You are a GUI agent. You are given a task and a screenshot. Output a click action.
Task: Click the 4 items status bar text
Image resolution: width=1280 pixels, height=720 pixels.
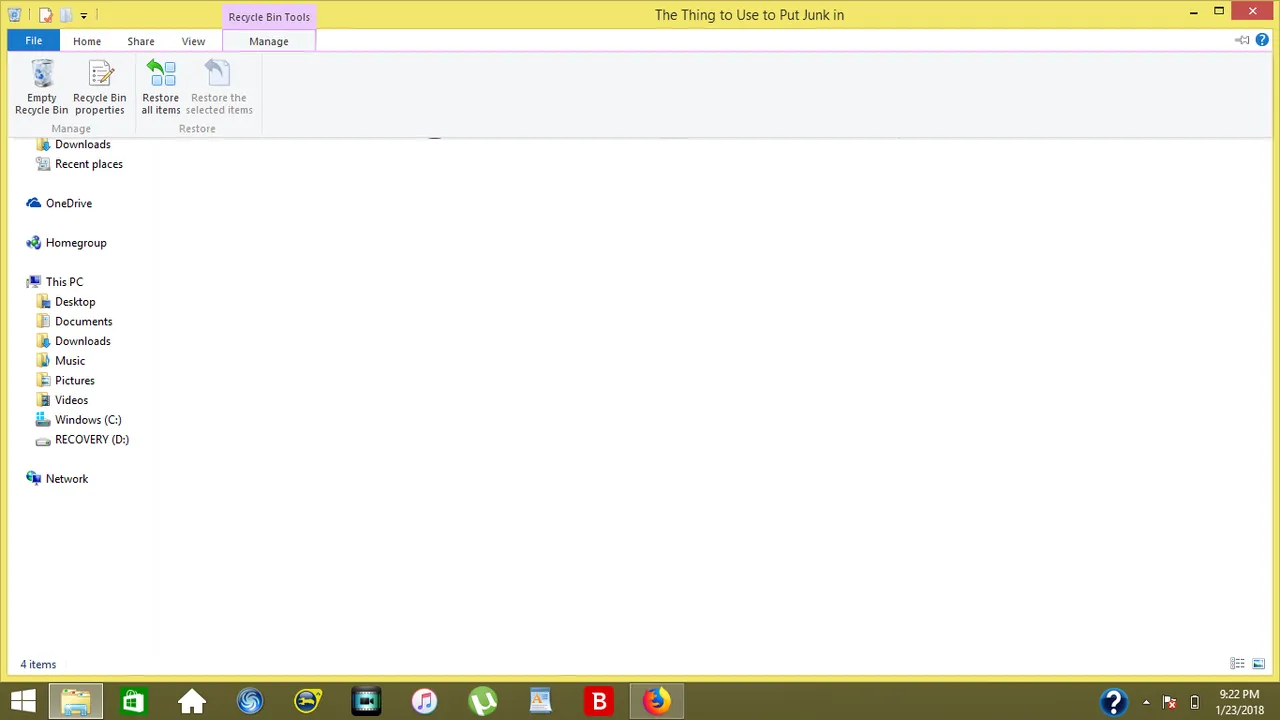pyautogui.click(x=38, y=664)
